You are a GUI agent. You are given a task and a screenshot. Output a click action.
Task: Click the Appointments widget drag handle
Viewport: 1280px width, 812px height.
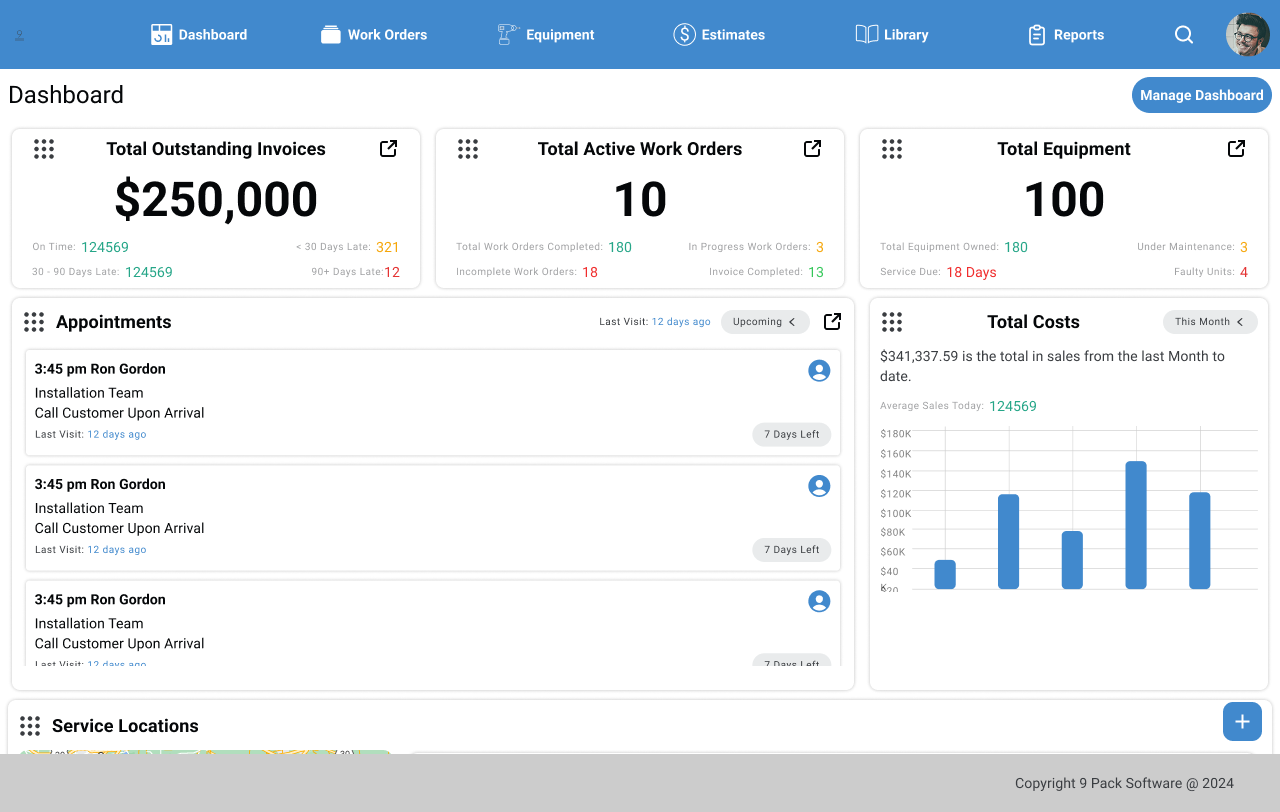coord(34,322)
